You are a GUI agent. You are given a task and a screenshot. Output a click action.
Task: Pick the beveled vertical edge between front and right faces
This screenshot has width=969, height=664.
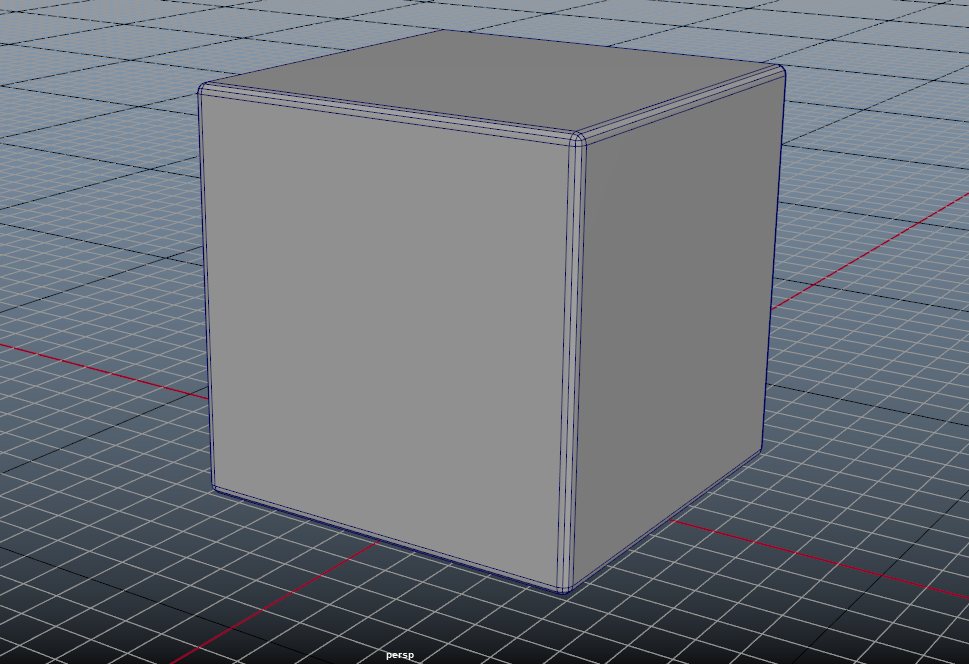pos(570,365)
